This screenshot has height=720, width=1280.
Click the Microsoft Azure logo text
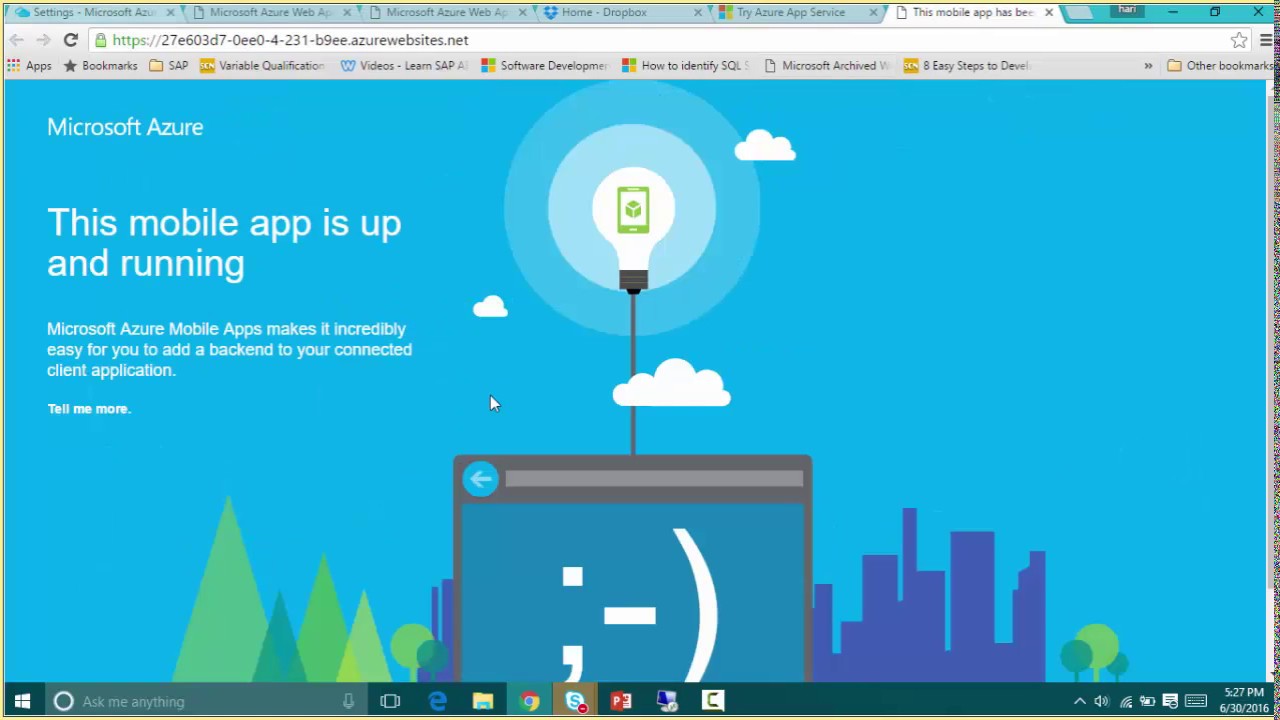[x=125, y=127]
